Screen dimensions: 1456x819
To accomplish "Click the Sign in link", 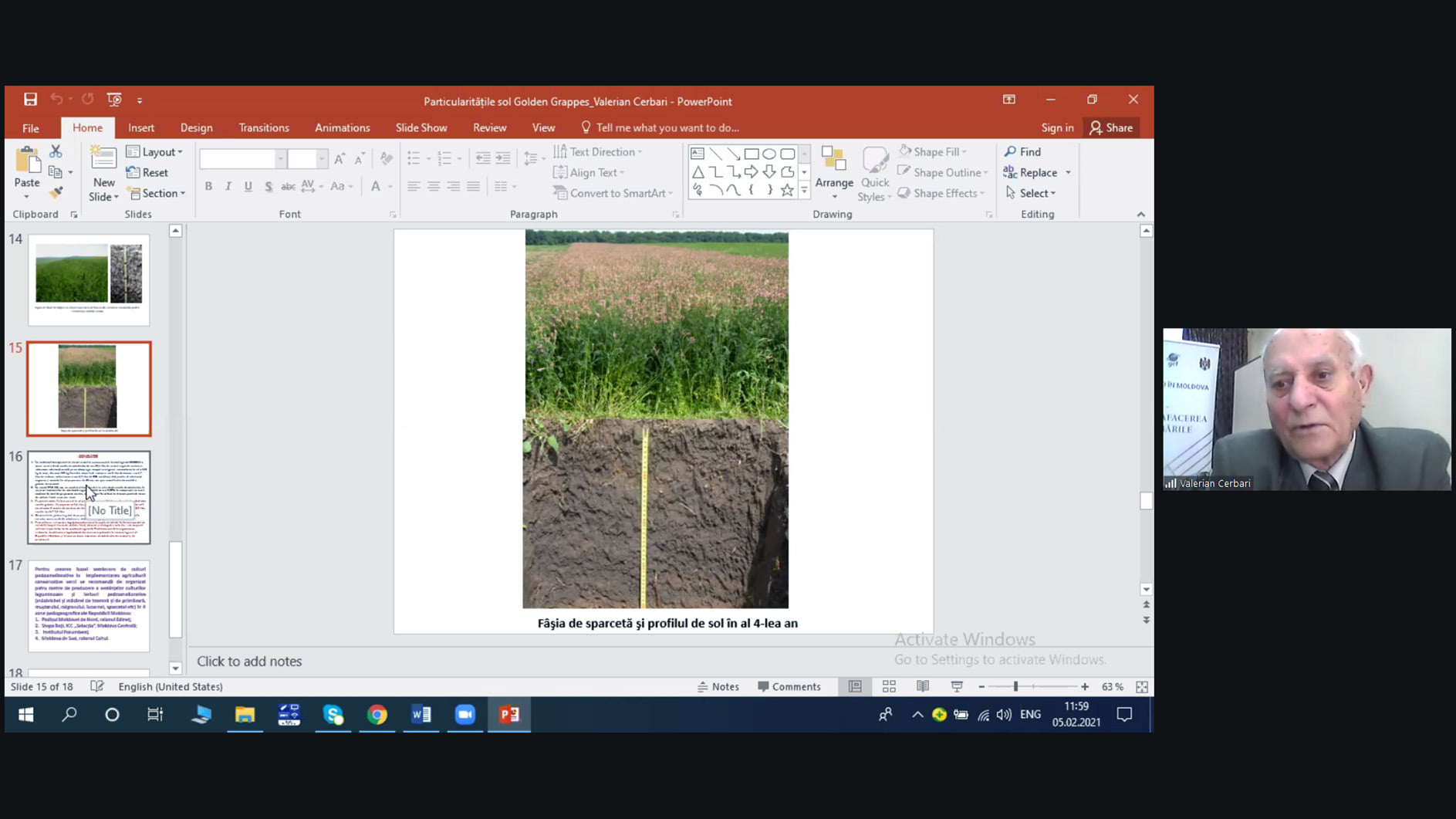I will tap(1057, 128).
